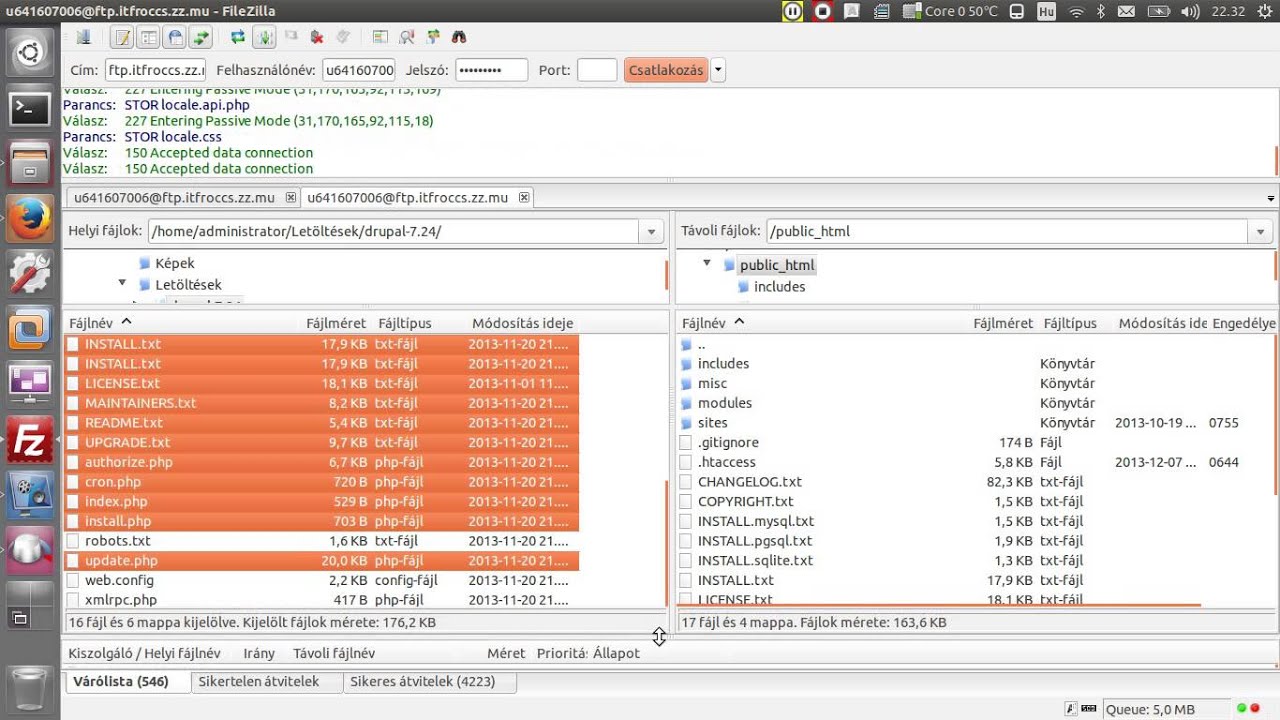Go to the parent directory '..' entry
Viewport: 1280px width, 720px height.
(x=701, y=344)
